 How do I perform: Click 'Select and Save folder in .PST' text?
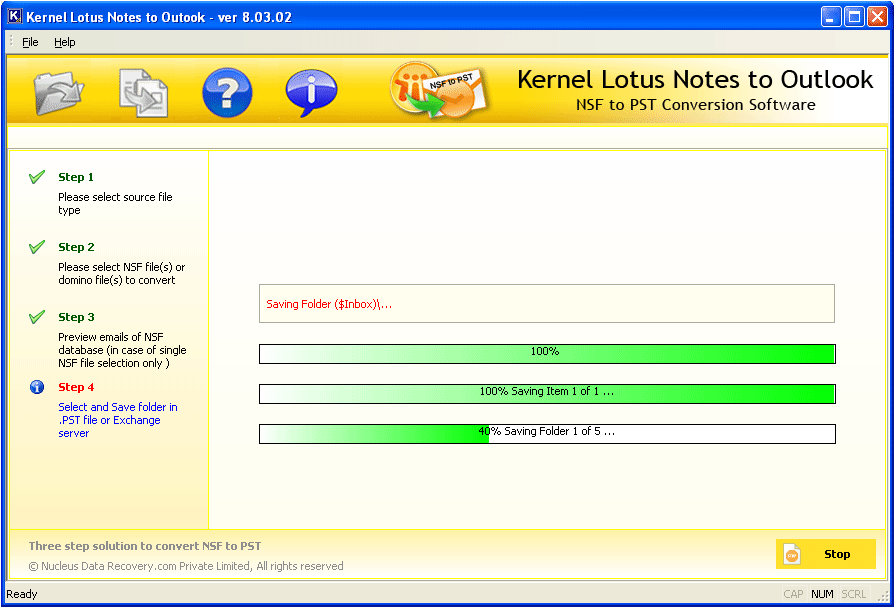pos(118,420)
